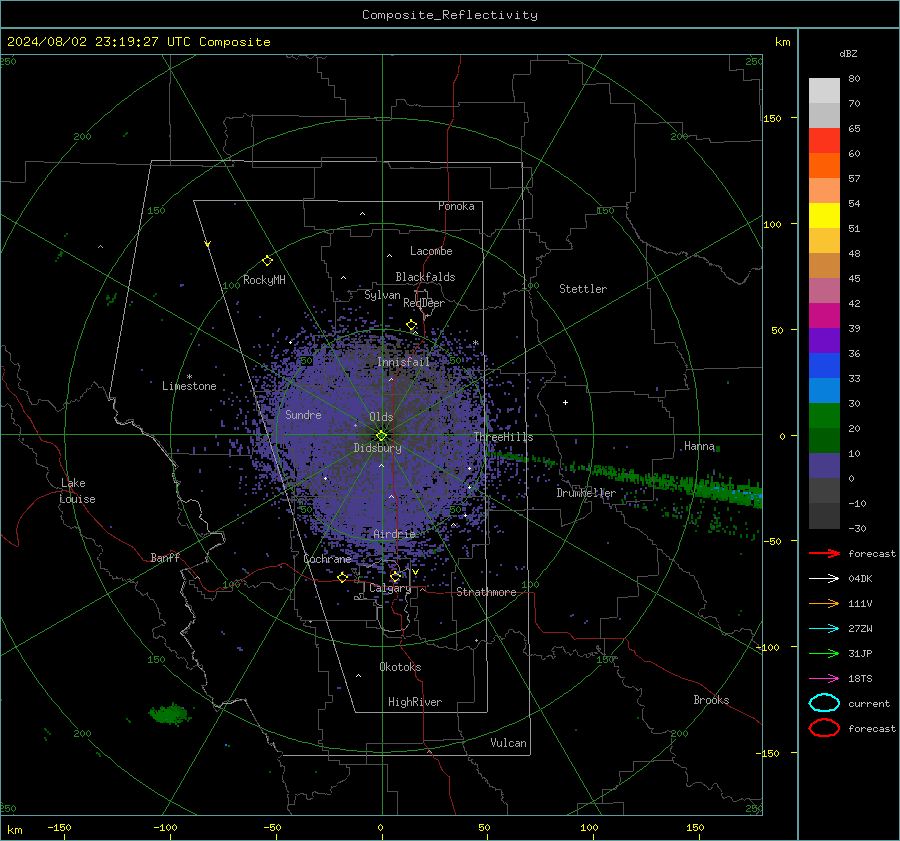Viewport: 900px width, 841px height.
Task: Click the white 04DK arrow icon
Action: tap(824, 578)
